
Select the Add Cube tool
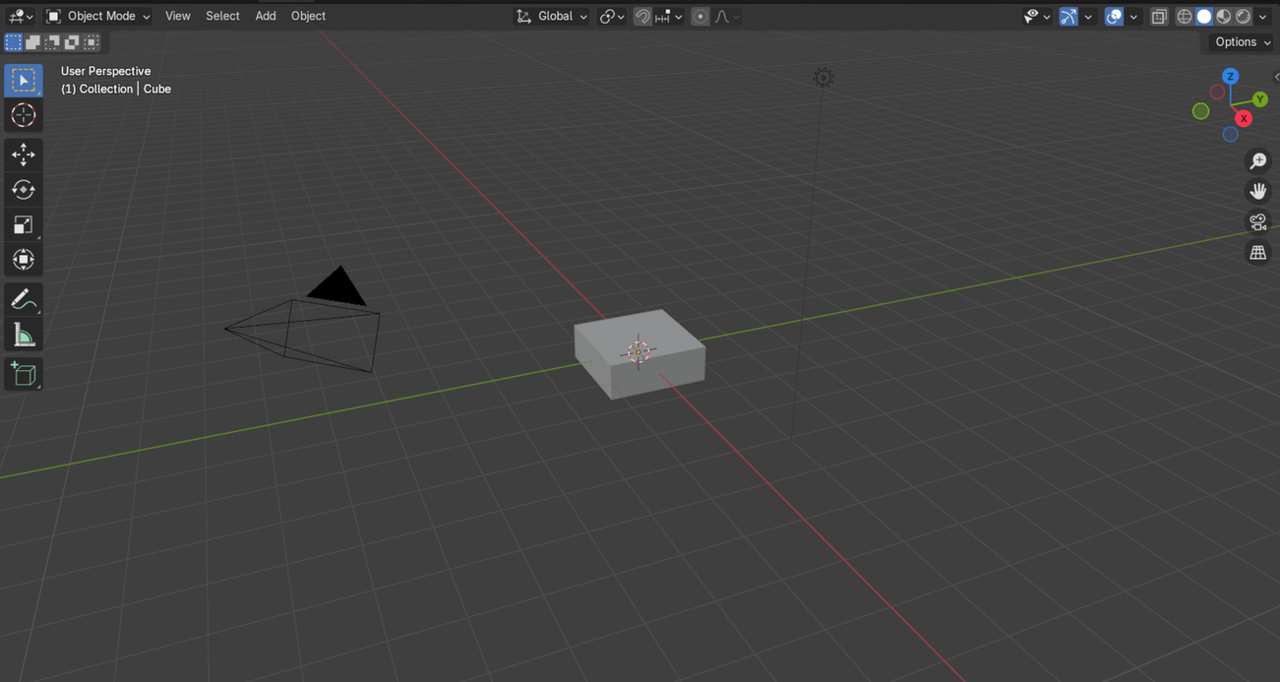click(x=23, y=374)
